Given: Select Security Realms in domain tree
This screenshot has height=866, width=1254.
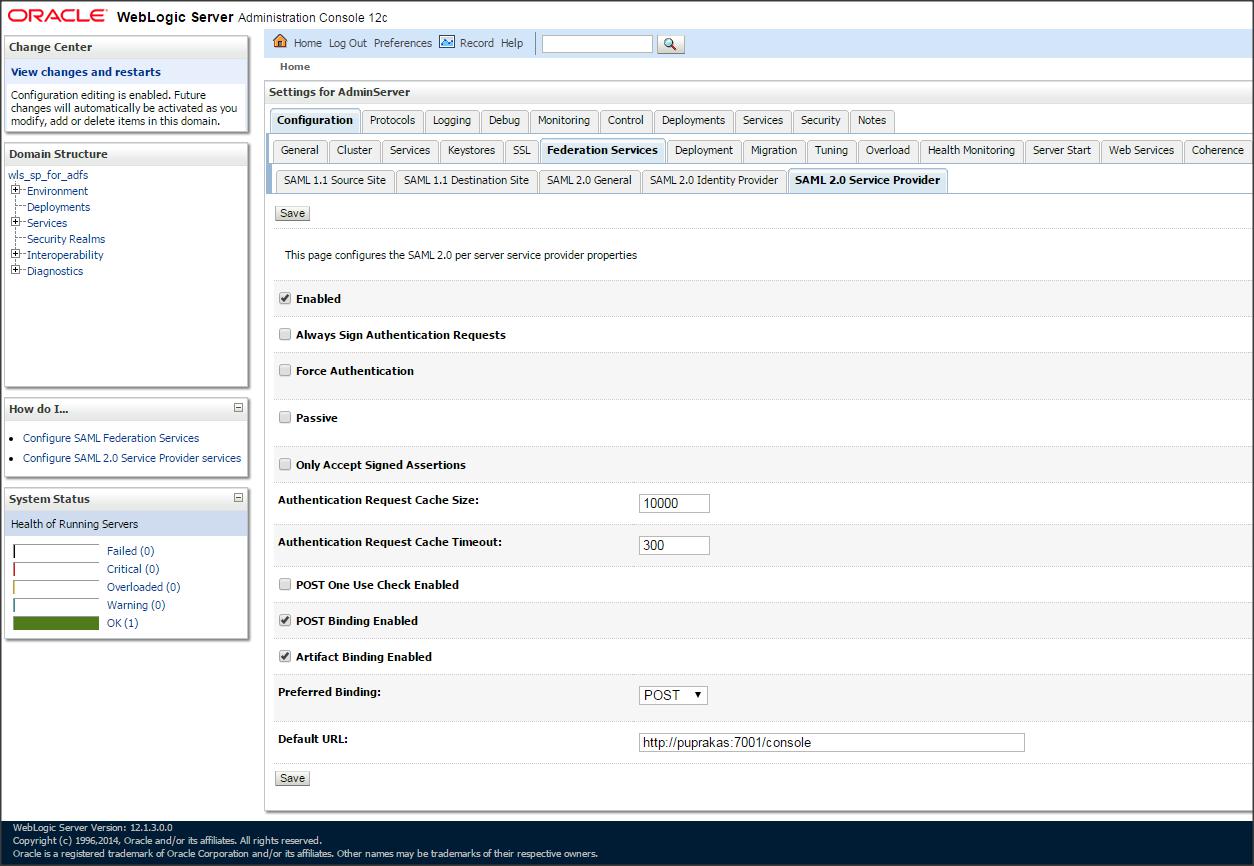Looking at the screenshot, I should [x=66, y=239].
